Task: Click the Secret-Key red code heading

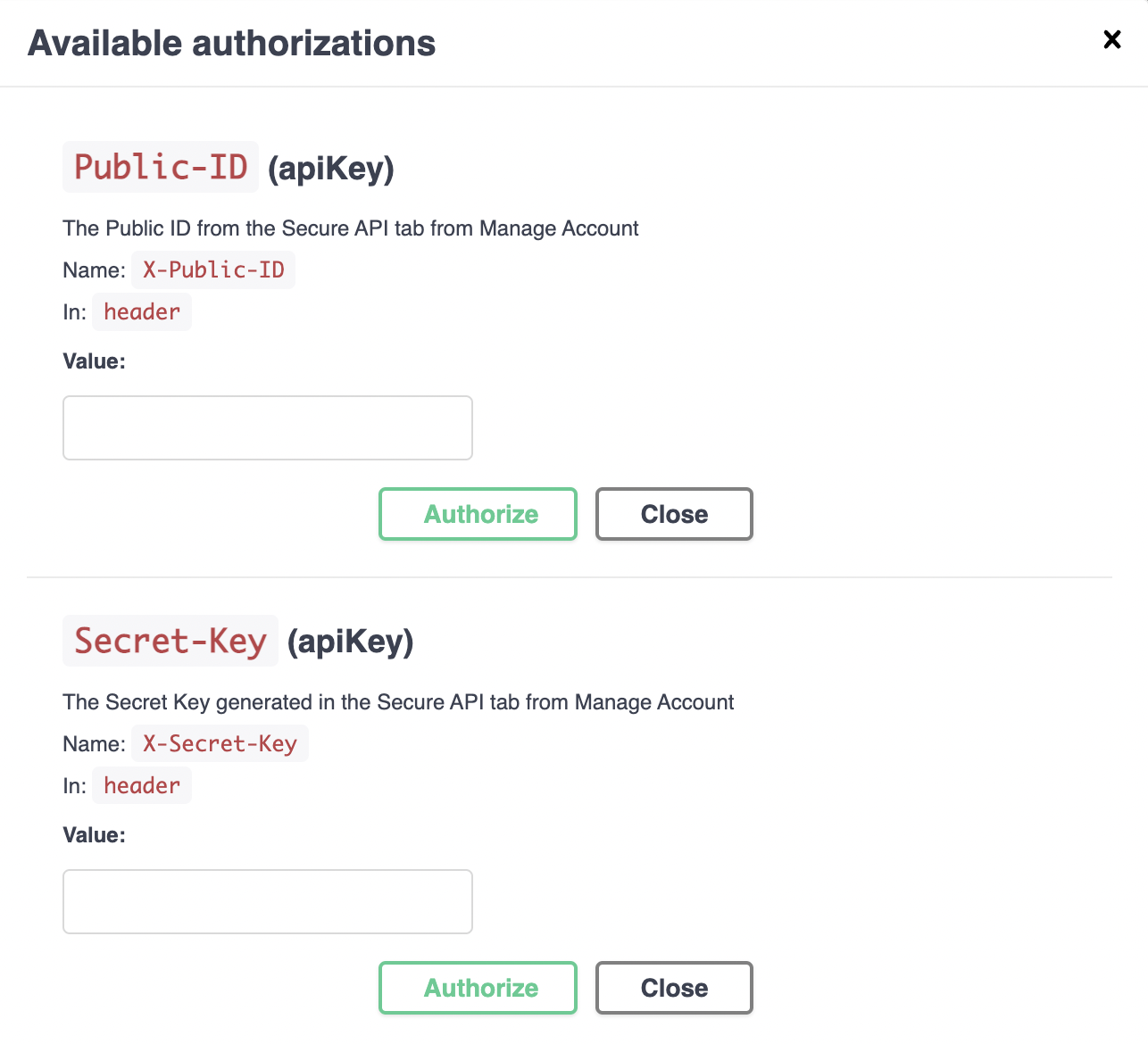Action: [171, 641]
